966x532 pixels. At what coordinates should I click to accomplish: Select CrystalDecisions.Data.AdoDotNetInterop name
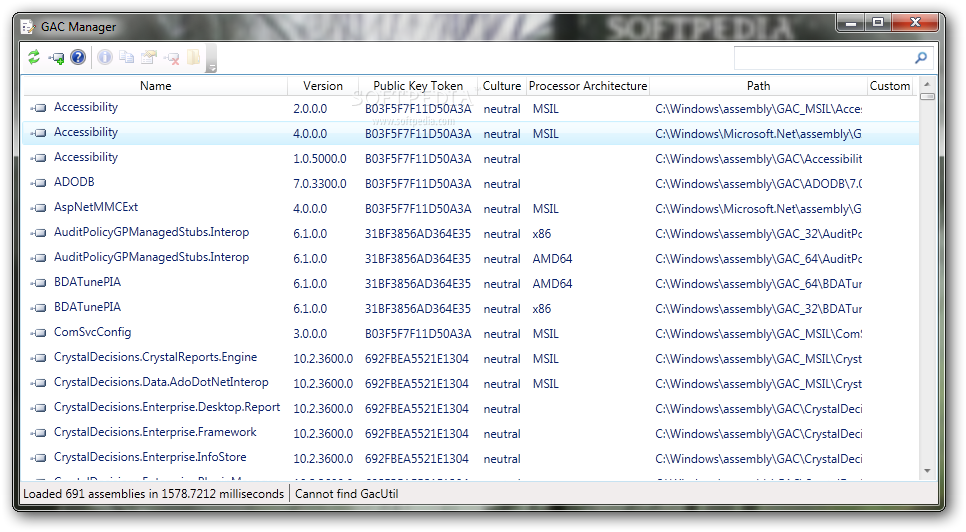161,382
